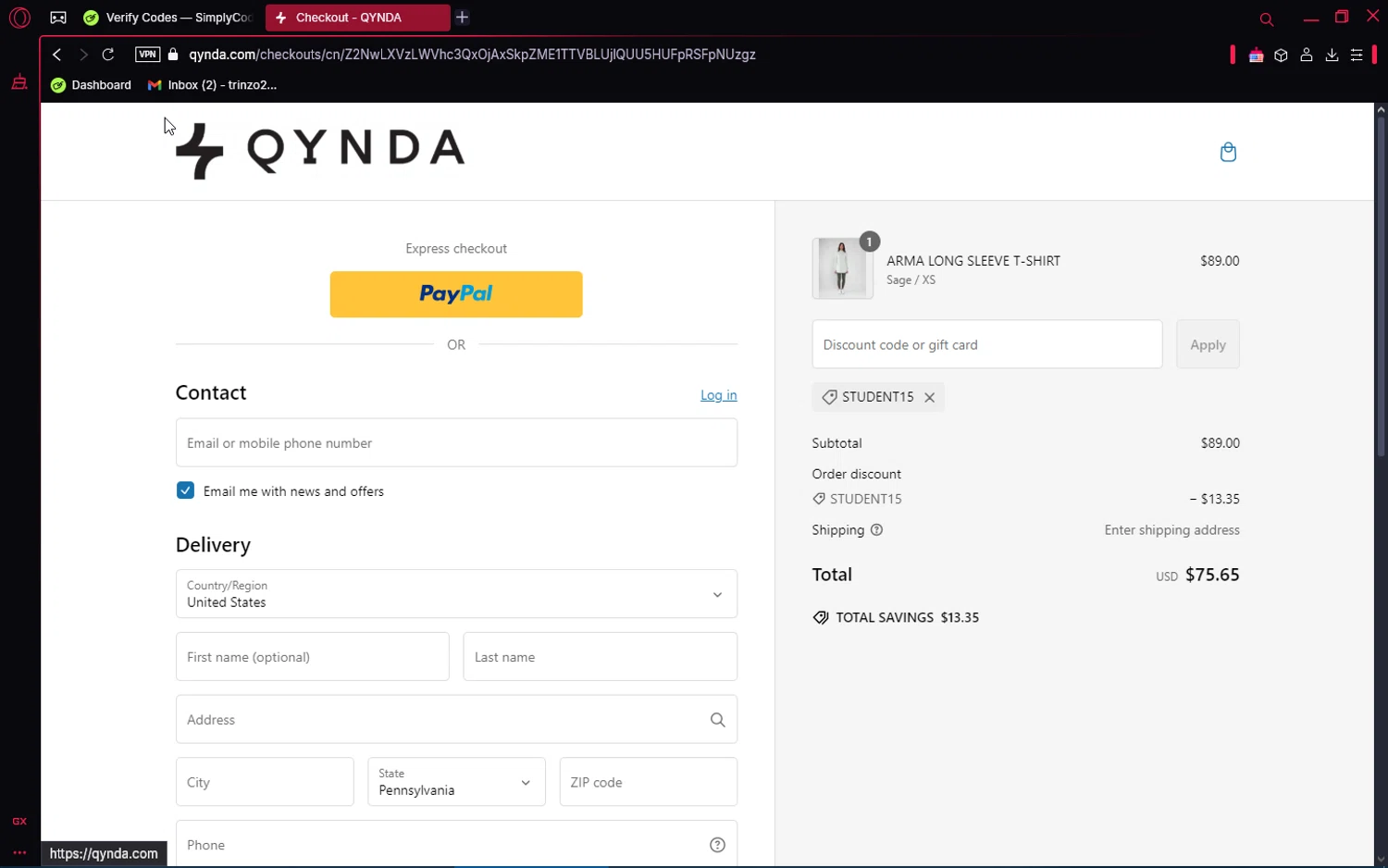Click the address search magnifier icon

point(717,719)
